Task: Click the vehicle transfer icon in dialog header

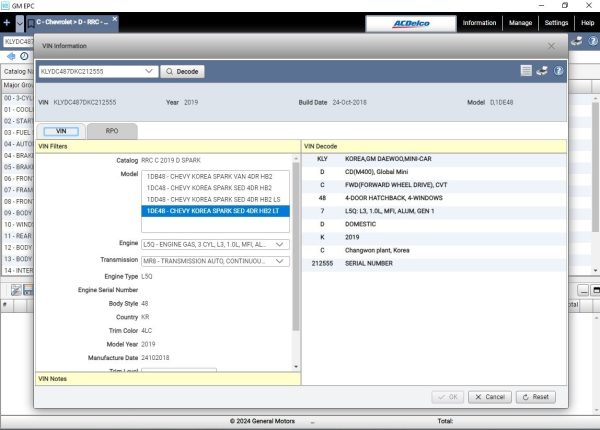Action: 542,72
